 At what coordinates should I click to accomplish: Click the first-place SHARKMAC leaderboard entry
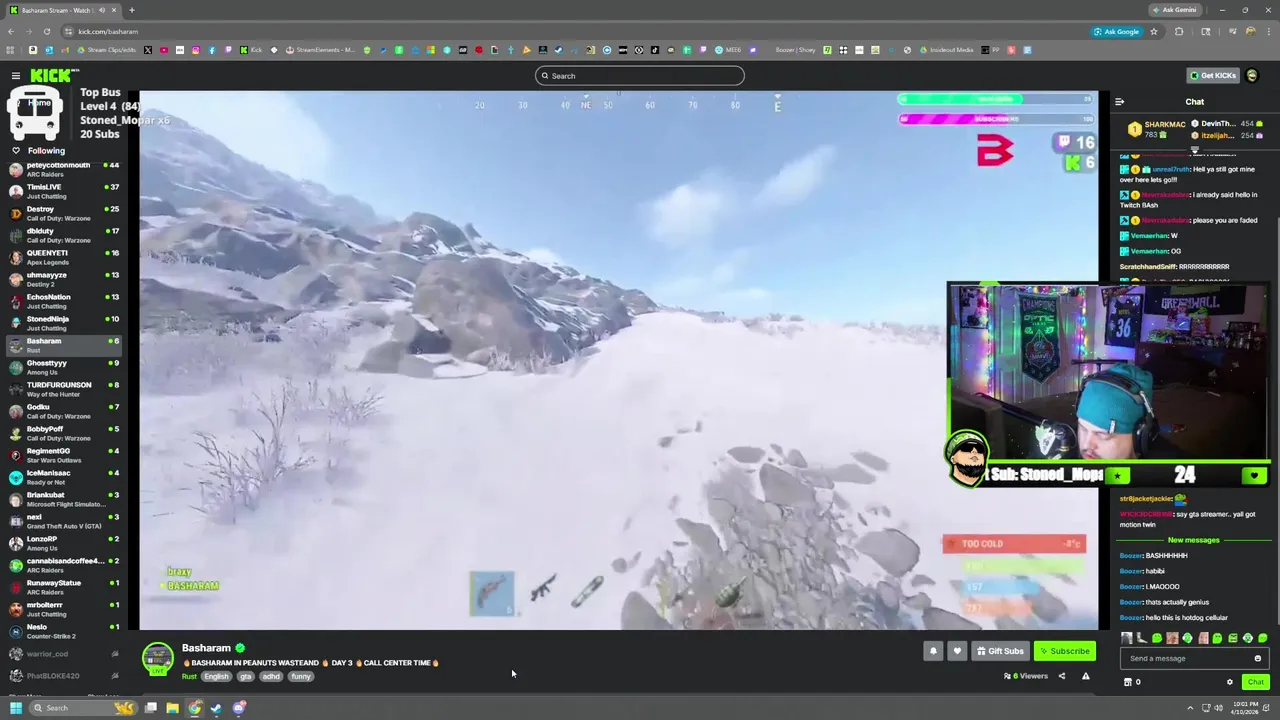[1156, 129]
